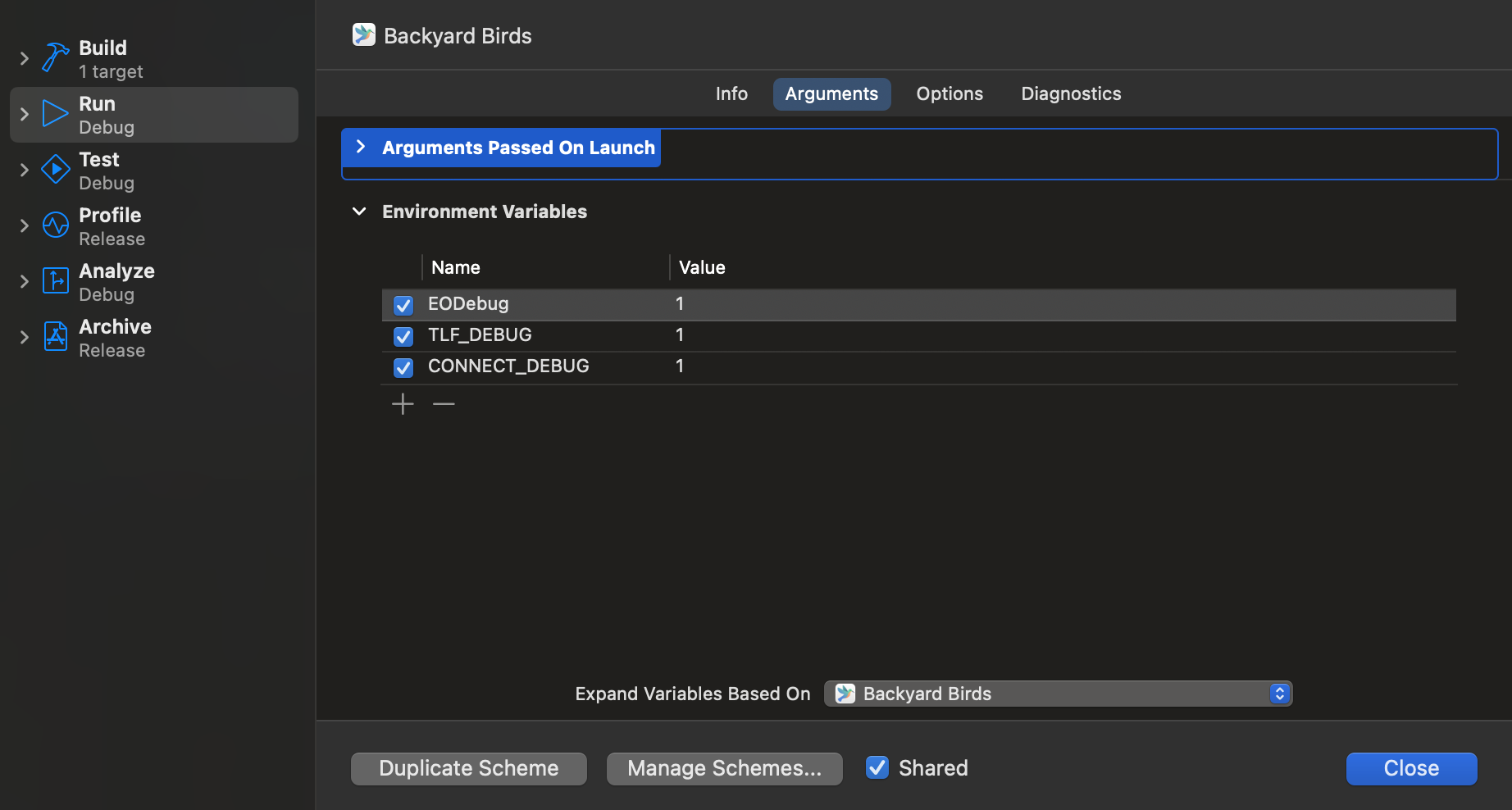Screen dimensions: 1512x810
Task: Select the Run action icon
Action: pos(54,113)
